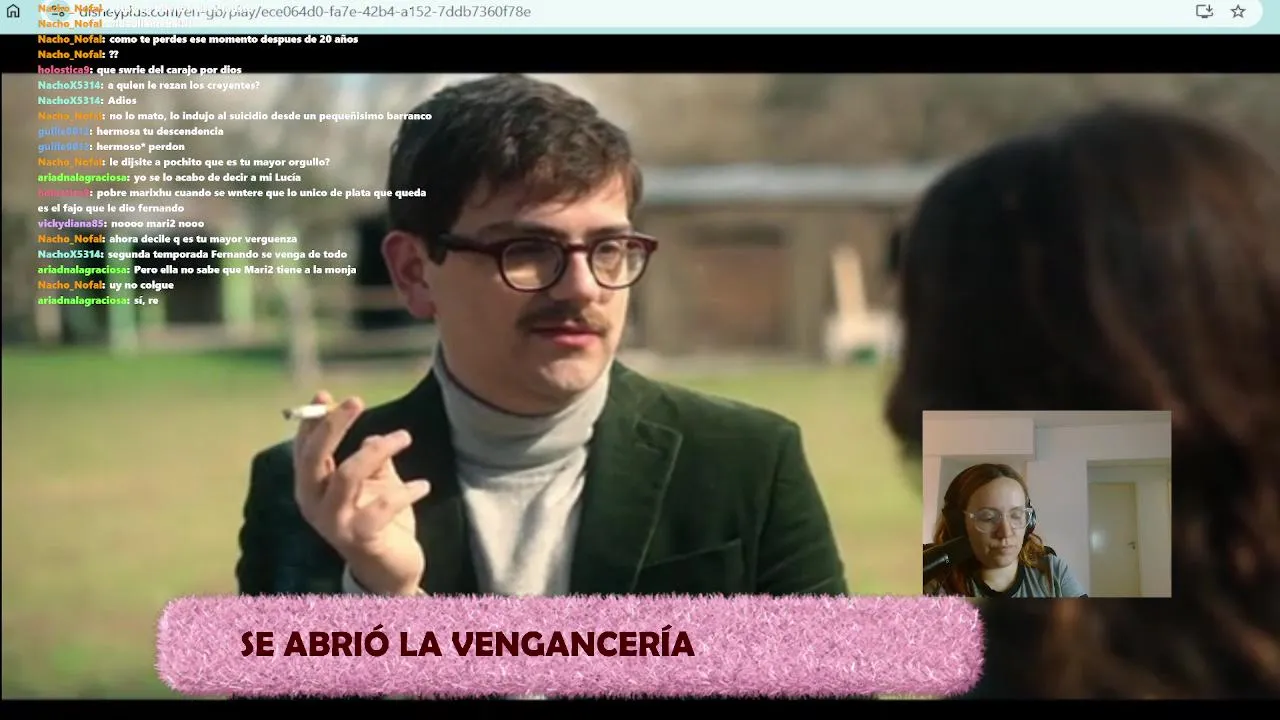Click chat line 'Pero ella no sabe que Mari2 tiene a la monja'

(245, 270)
